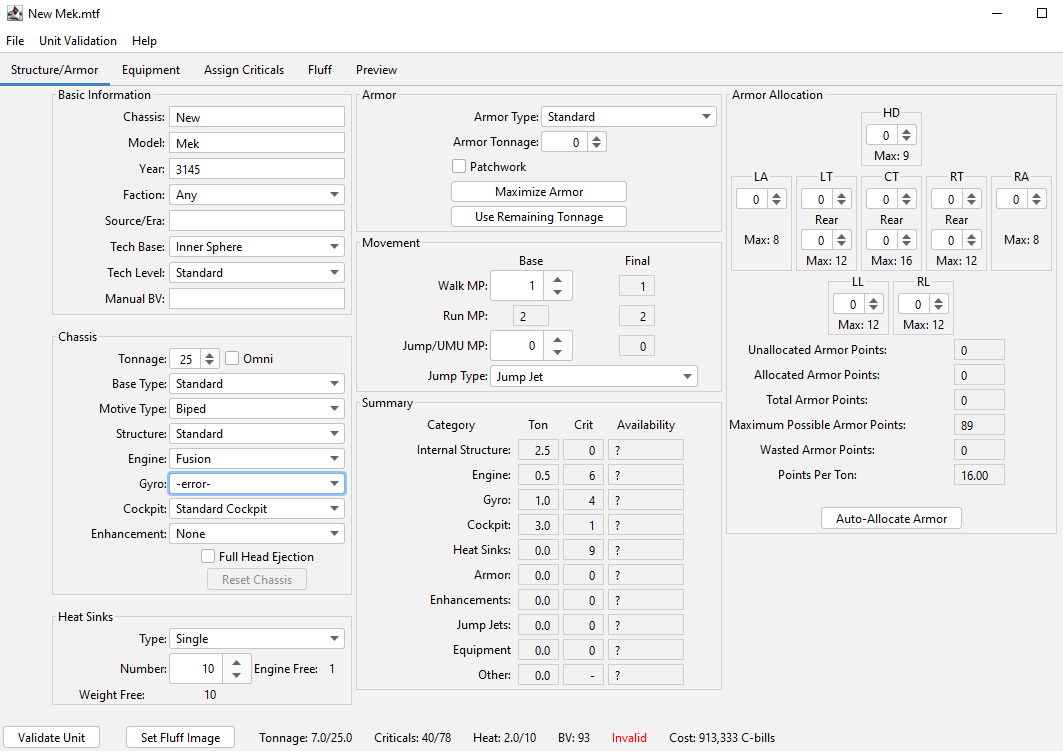Open the Unit Validation menu
This screenshot has height=752, width=1063.
pyautogui.click(x=78, y=41)
